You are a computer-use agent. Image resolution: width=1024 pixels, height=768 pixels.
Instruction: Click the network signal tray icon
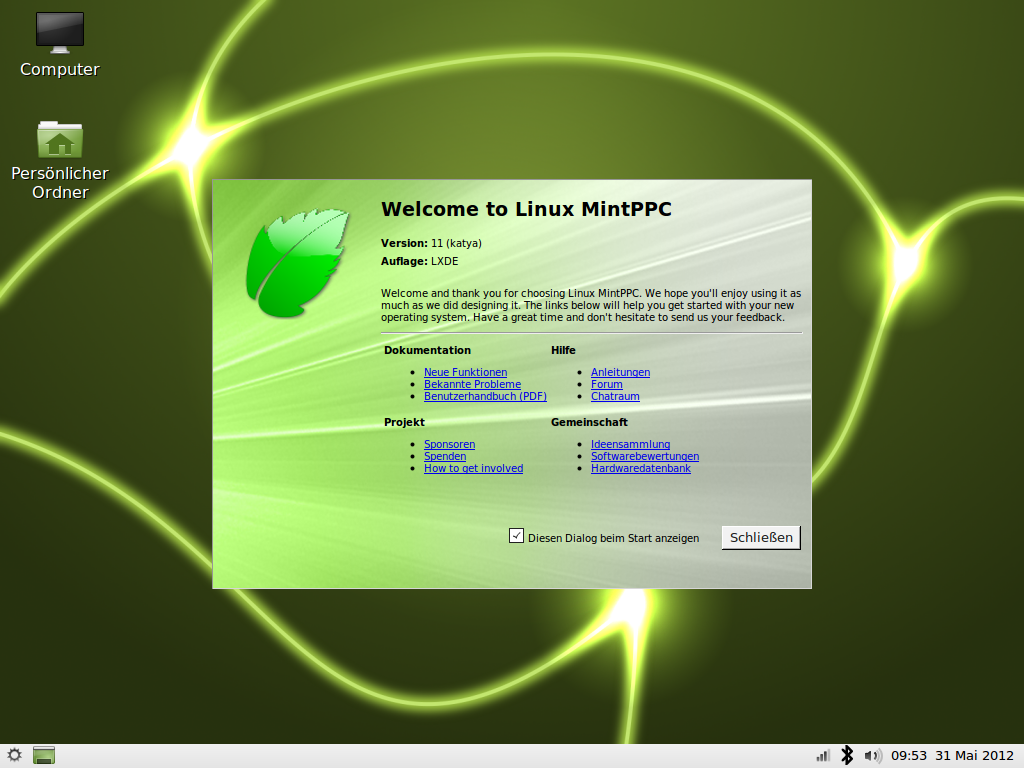coord(823,756)
